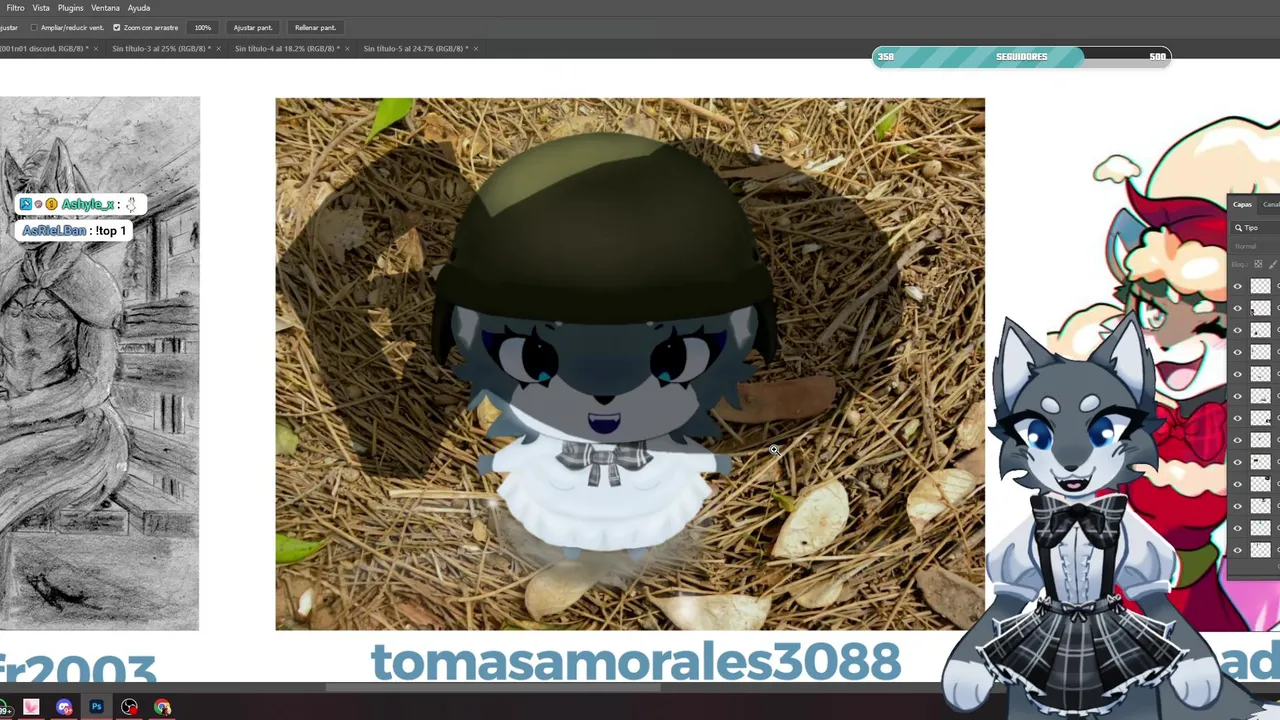The width and height of the screenshot is (1280, 720).
Task: Close the discord document tab
Action: (96, 49)
